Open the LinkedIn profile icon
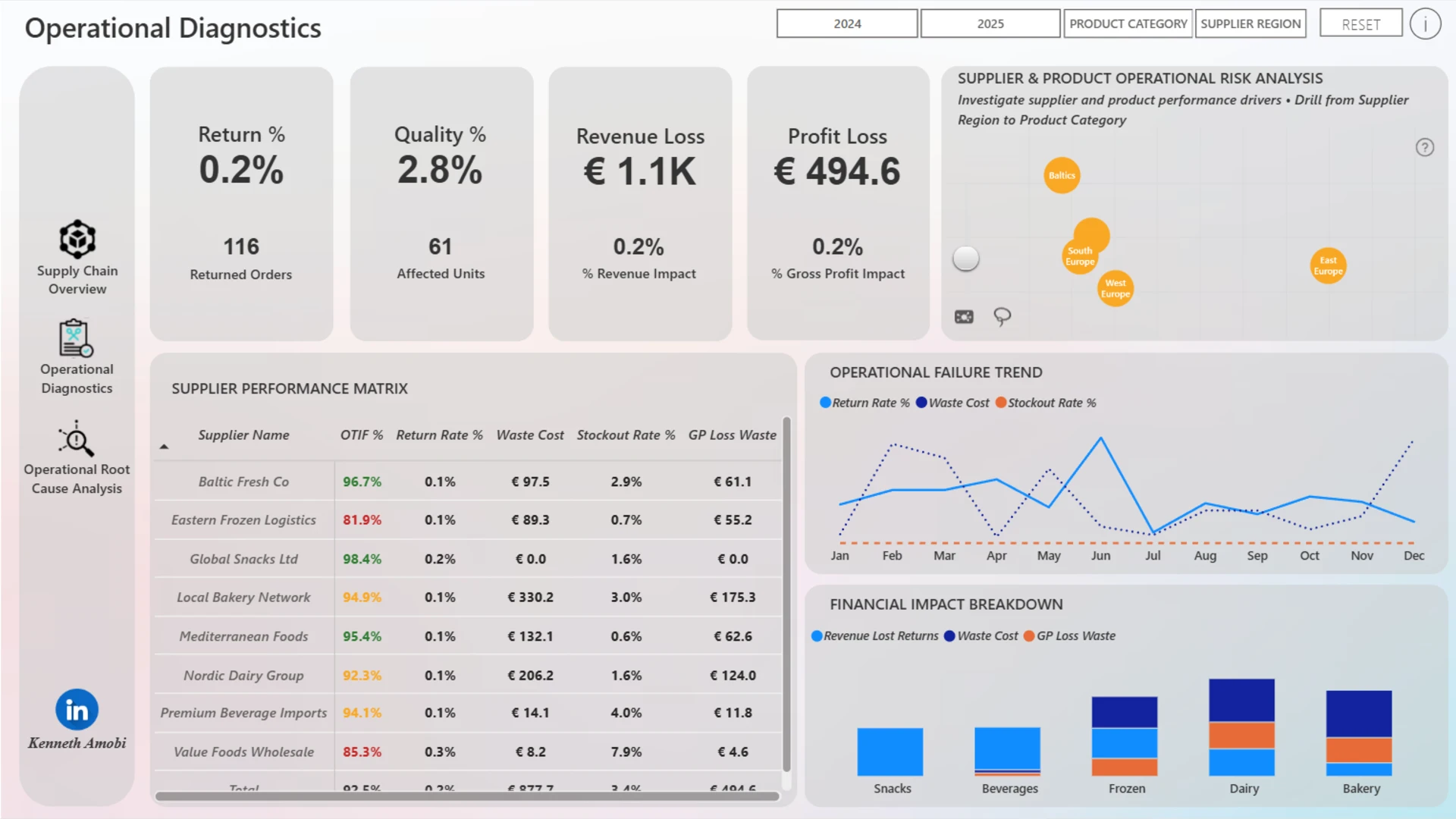Screen dimensions: 1456x819 point(77,710)
